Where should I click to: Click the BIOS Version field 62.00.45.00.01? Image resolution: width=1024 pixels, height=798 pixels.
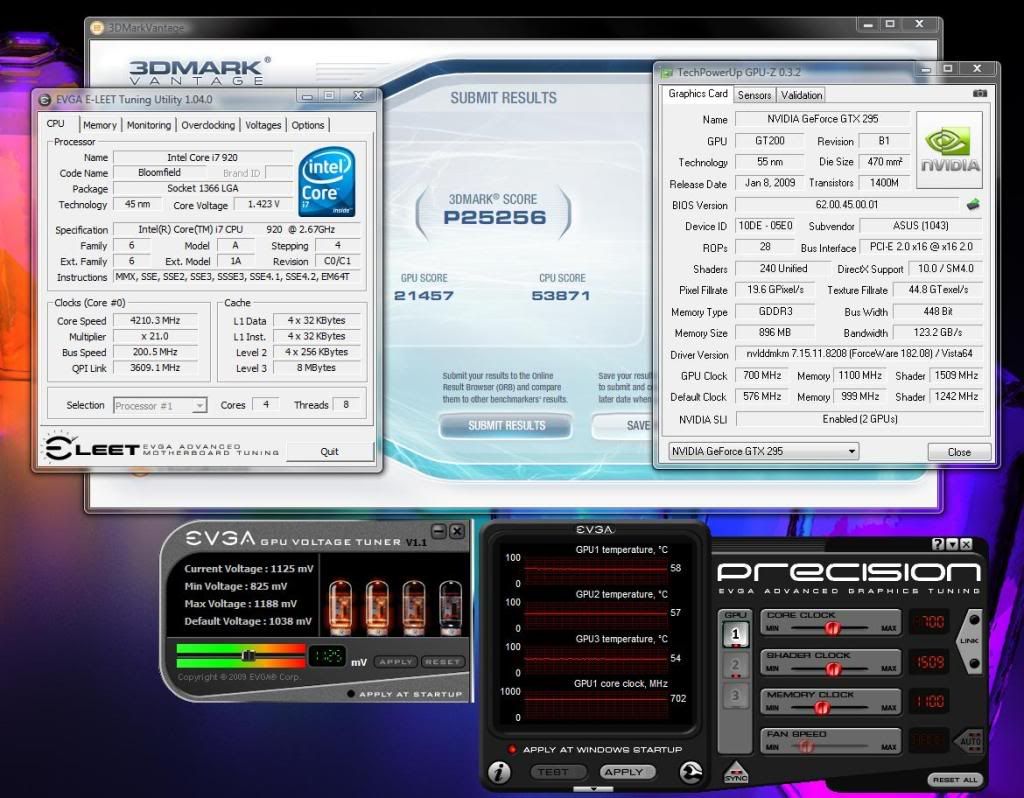point(847,204)
